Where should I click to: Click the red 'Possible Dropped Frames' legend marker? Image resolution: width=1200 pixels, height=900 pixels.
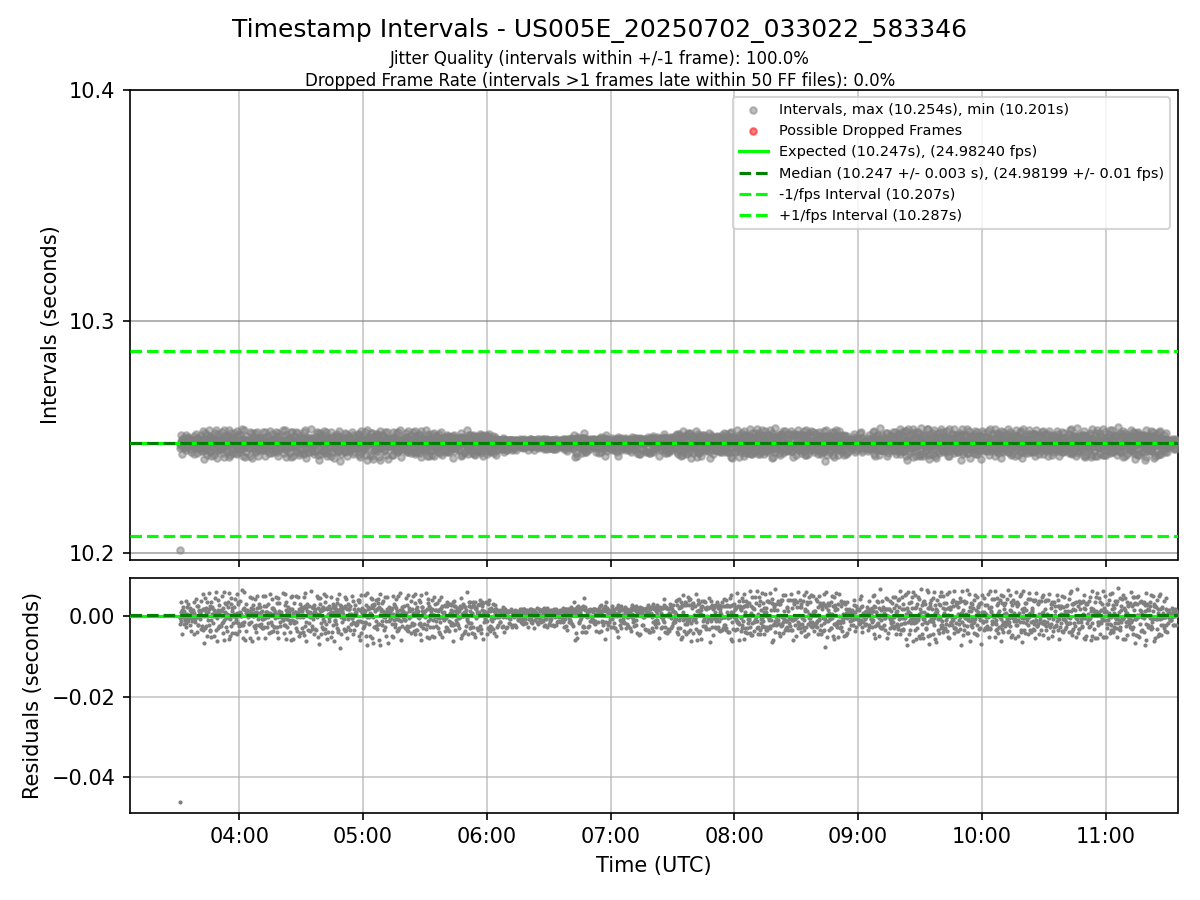point(754,131)
